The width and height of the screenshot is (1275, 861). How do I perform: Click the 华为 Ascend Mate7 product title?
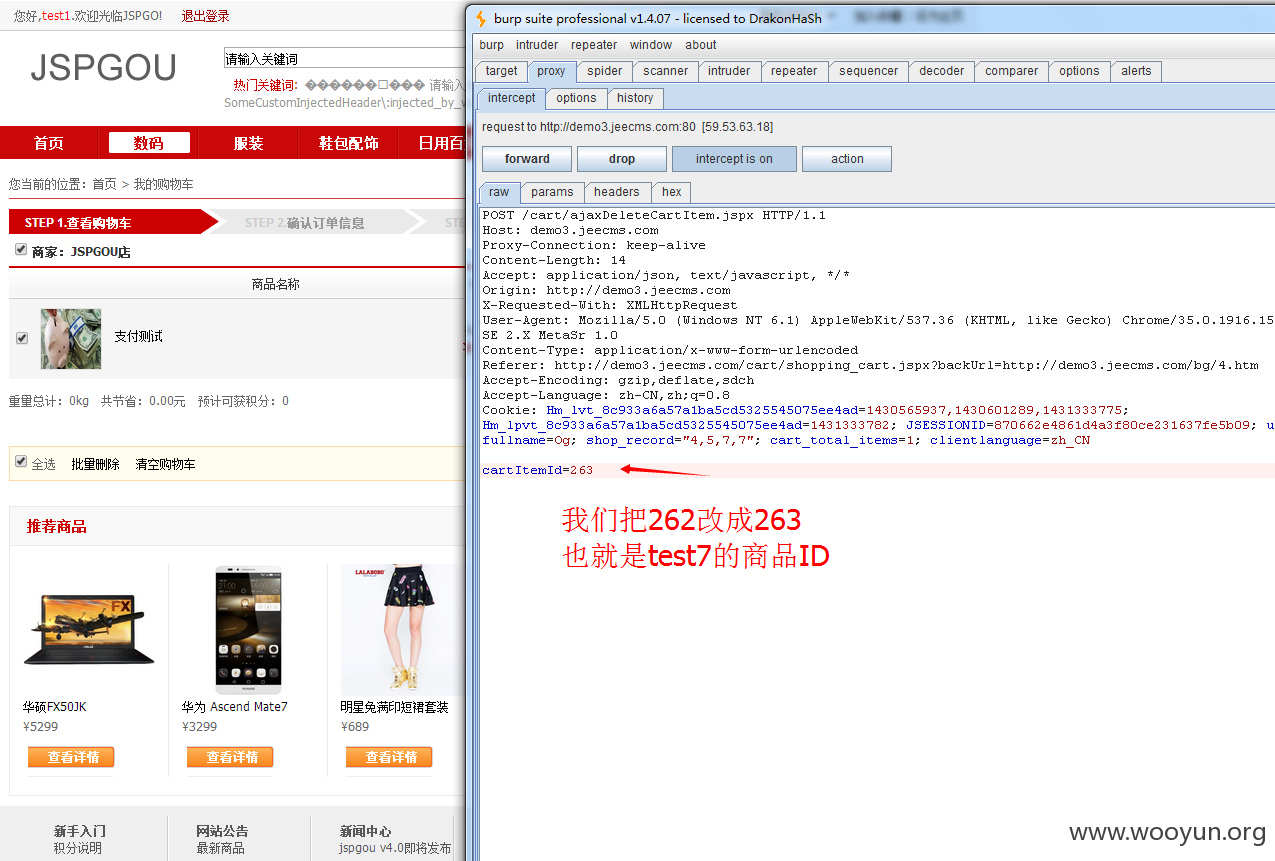(235, 707)
